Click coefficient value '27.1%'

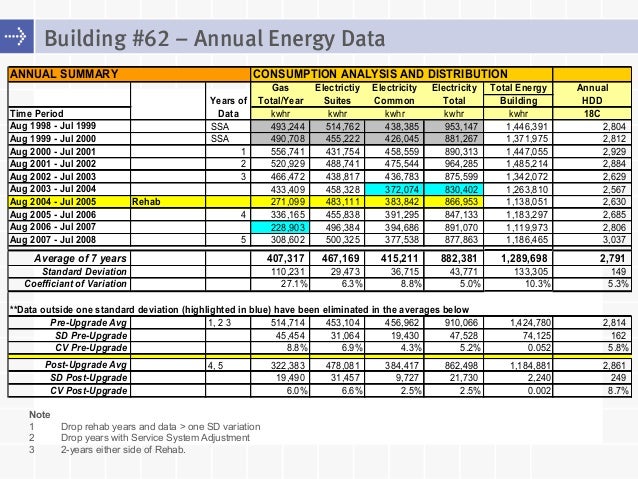pyautogui.click(x=294, y=284)
